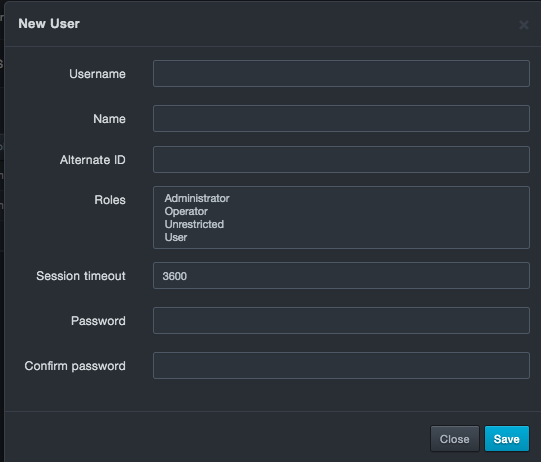Viewport: 541px width, 462px height.
Task: Click the Confirm password label text
Action: [75, 366]
